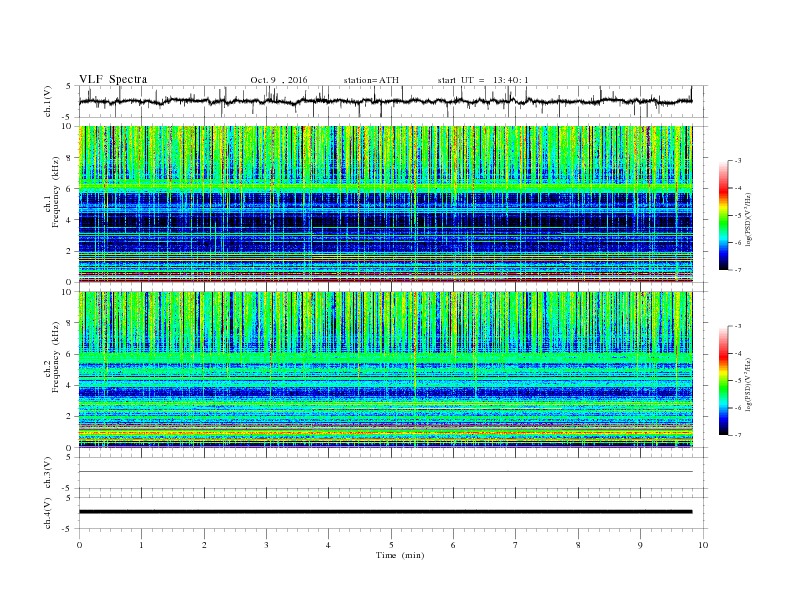This screenshot has height=612, width=792.
Task: Click the ch.1 spectrogram color bar
Action: (x=723, y=215)
